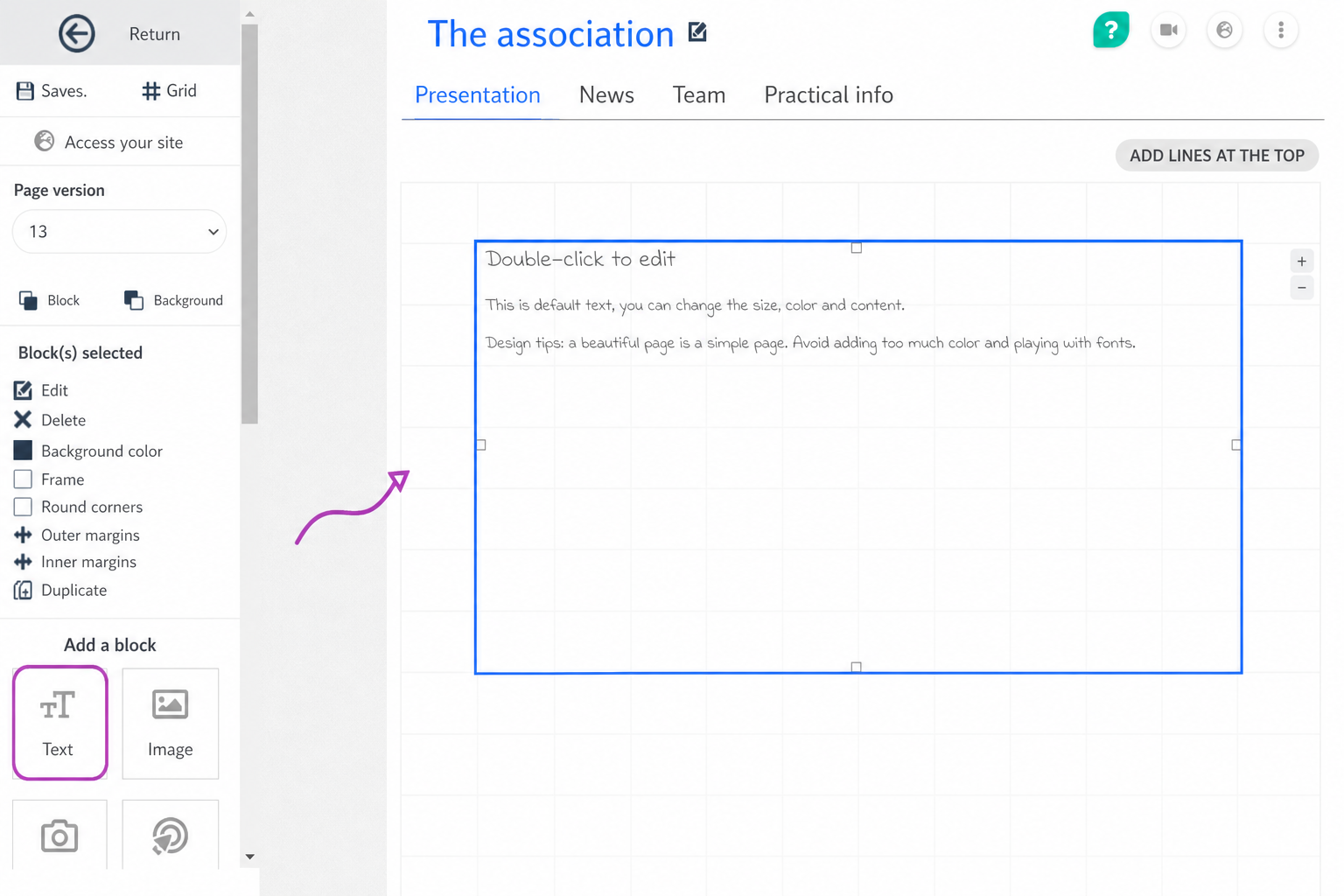Open the three-dot more options menu
1344x896 pixels.
tap(1281, 31)
